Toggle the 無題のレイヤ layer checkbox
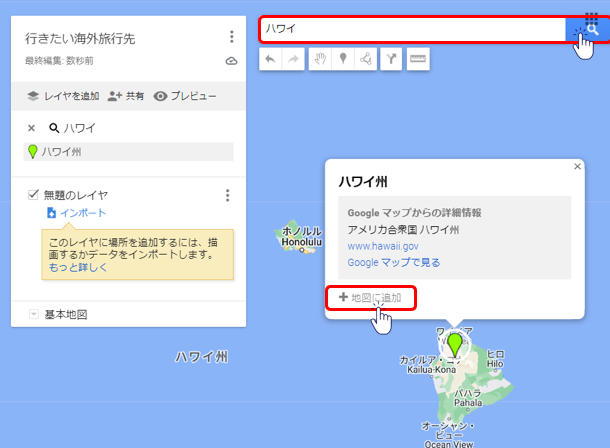610x448 pixels. (x=33, y=194)
